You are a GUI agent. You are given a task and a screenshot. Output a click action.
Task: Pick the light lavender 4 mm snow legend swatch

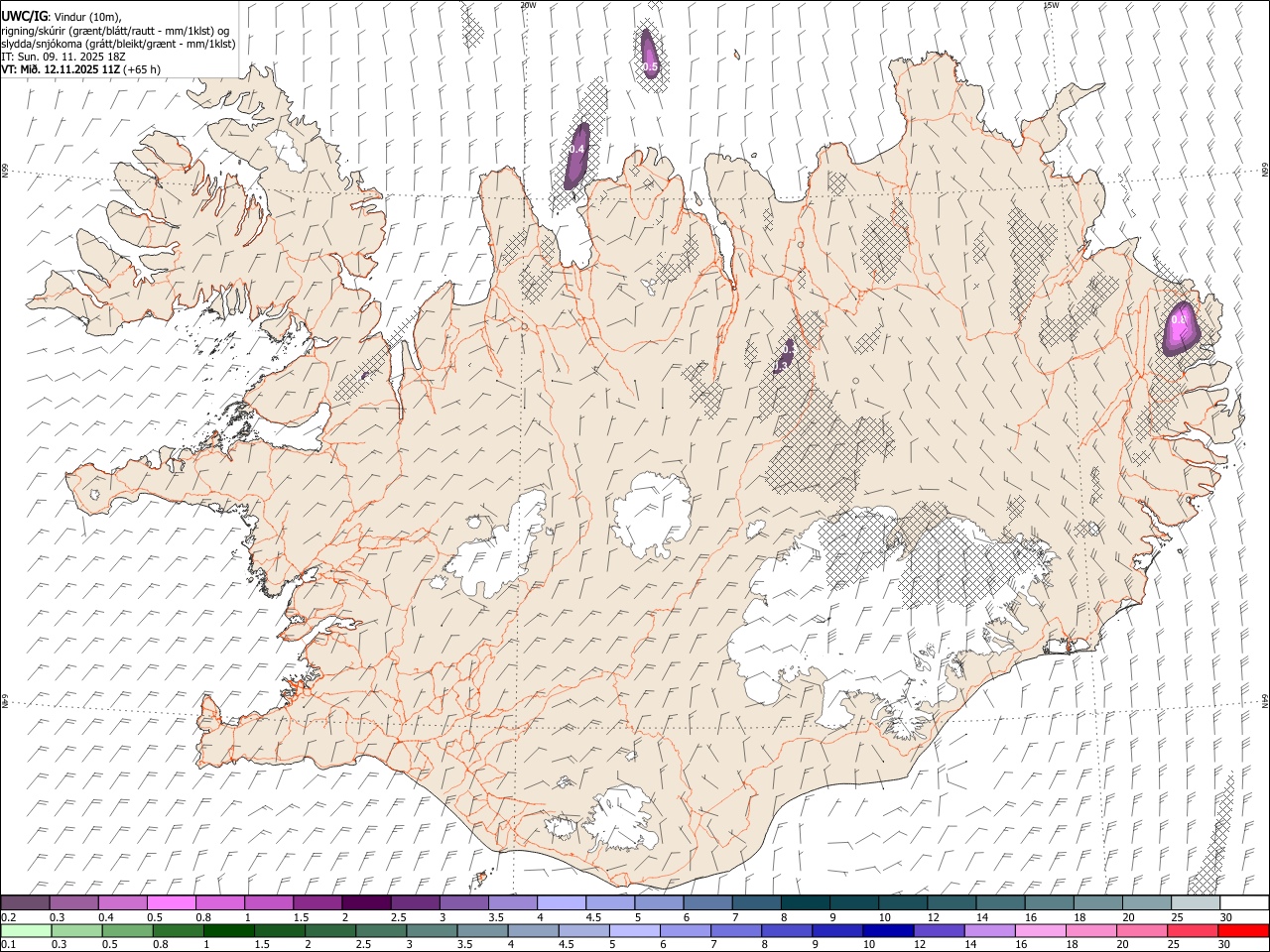pos(561,903)
